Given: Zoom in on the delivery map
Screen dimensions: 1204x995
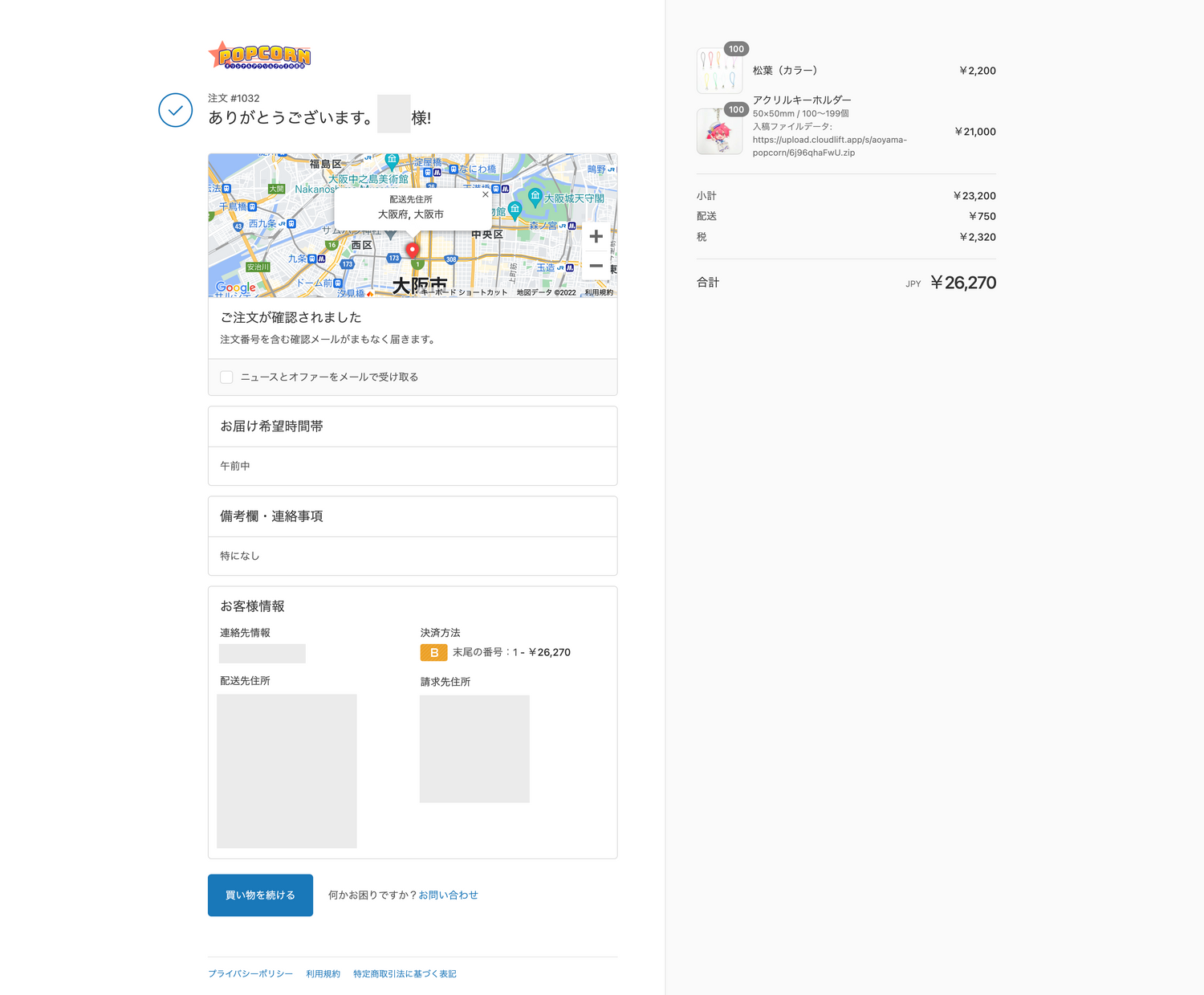Looking at the screenshot, I should pos(596,237).
